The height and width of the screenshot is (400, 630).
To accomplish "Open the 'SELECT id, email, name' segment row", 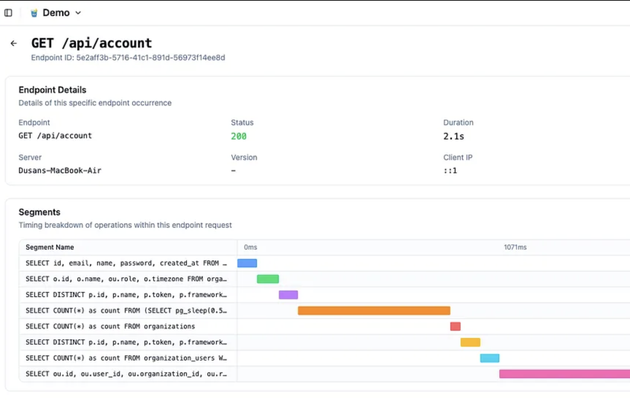I will [x=126, y=263].
